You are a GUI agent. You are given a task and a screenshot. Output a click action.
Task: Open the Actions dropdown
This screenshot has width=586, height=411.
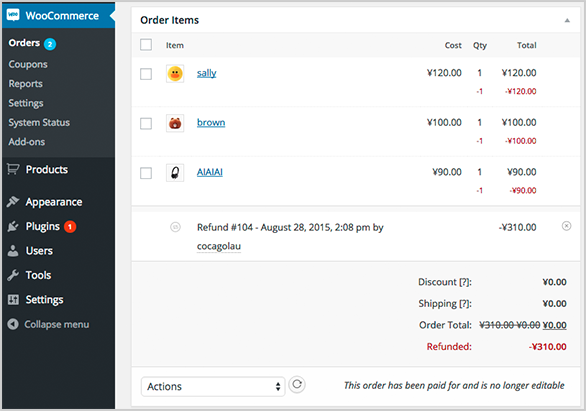coord(213,386)
